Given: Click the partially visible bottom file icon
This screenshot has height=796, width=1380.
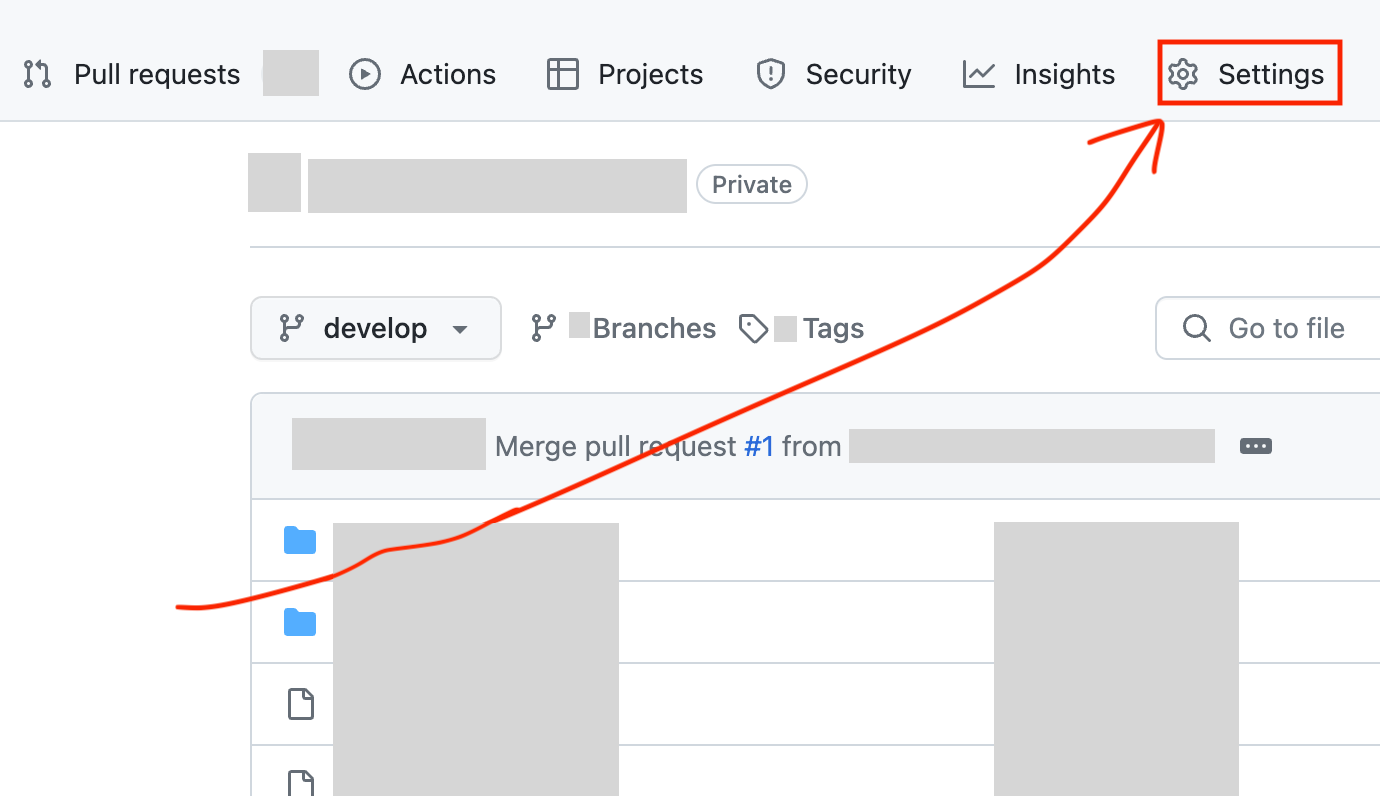Looking at the screenshot, I should coord(301,783).
